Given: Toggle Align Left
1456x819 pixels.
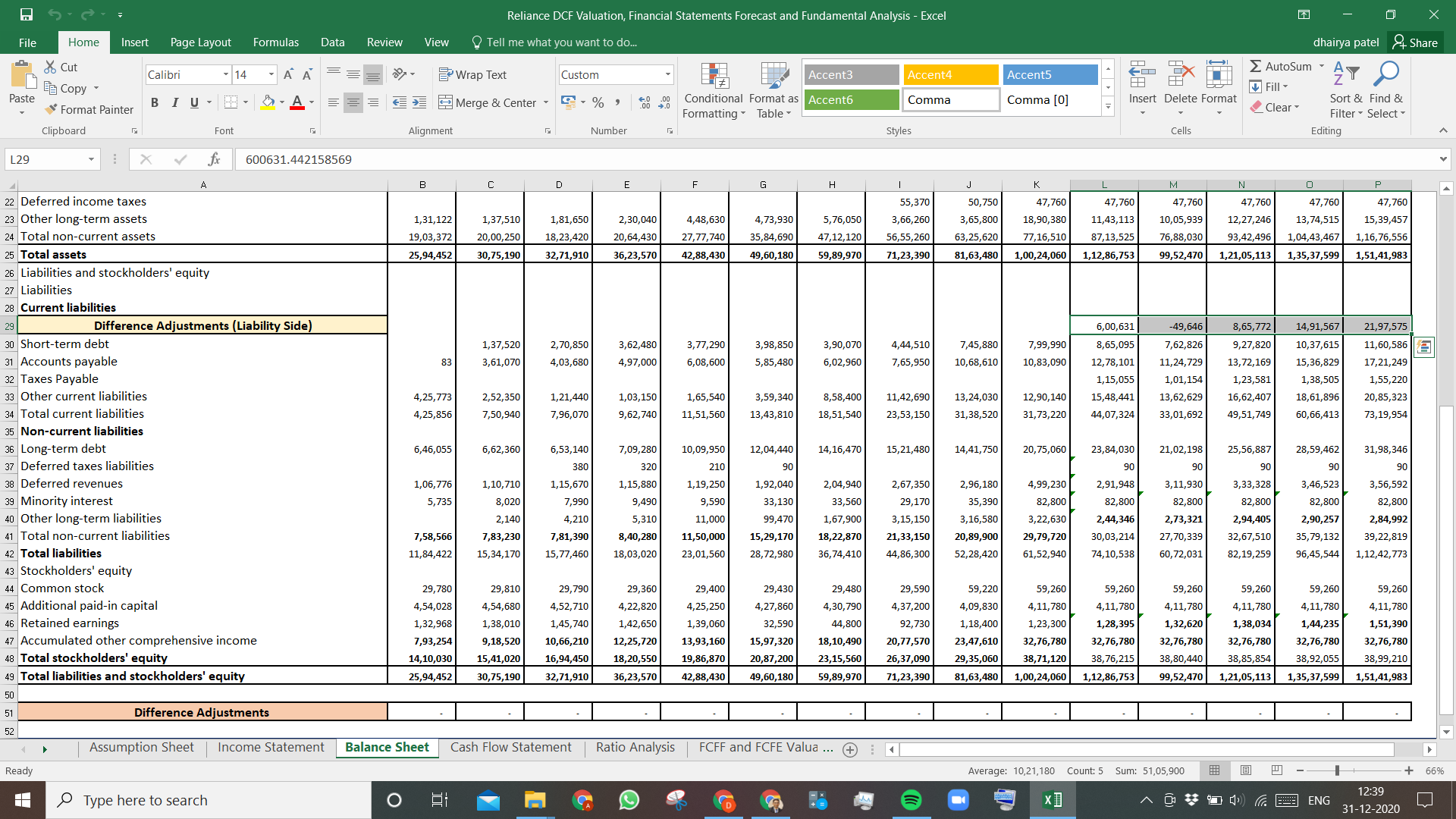Looking at the screenshot, I should (334, 102).
